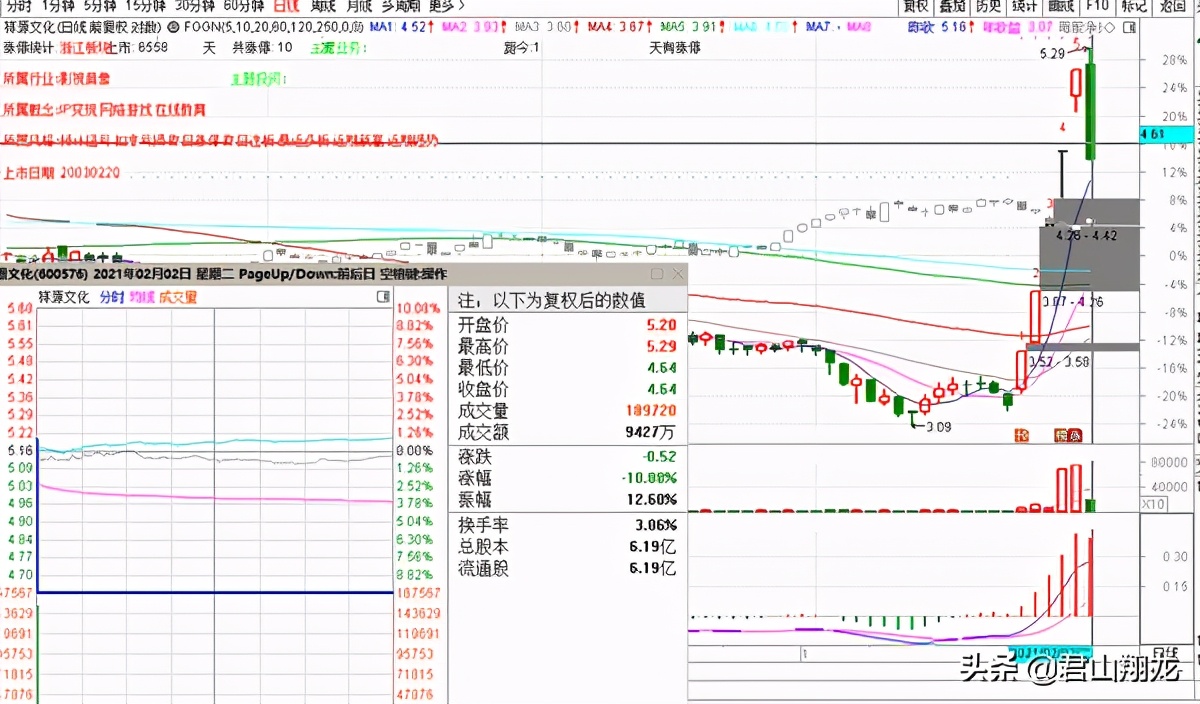
Task: Select the 30分钟 period tab
Action: tap(195, 6)
